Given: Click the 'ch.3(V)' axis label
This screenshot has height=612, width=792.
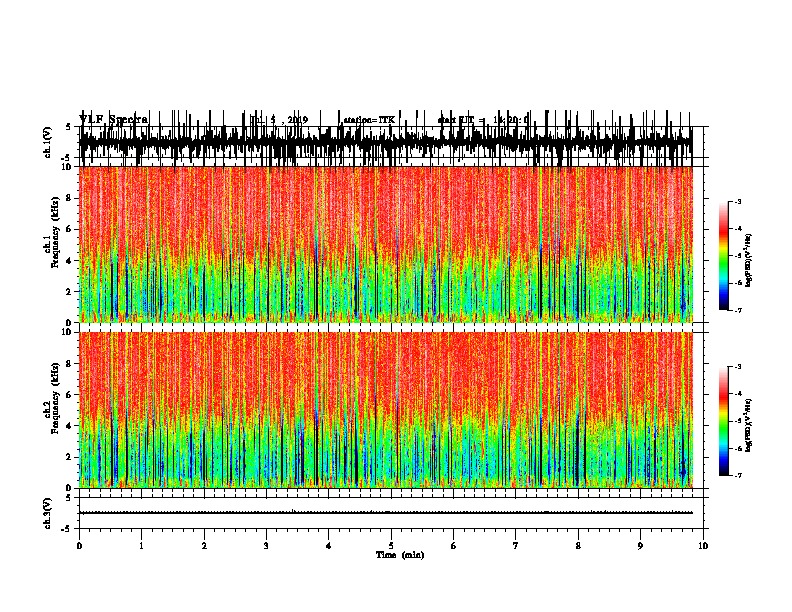Looking at the screenshot, I should (48, 514).
